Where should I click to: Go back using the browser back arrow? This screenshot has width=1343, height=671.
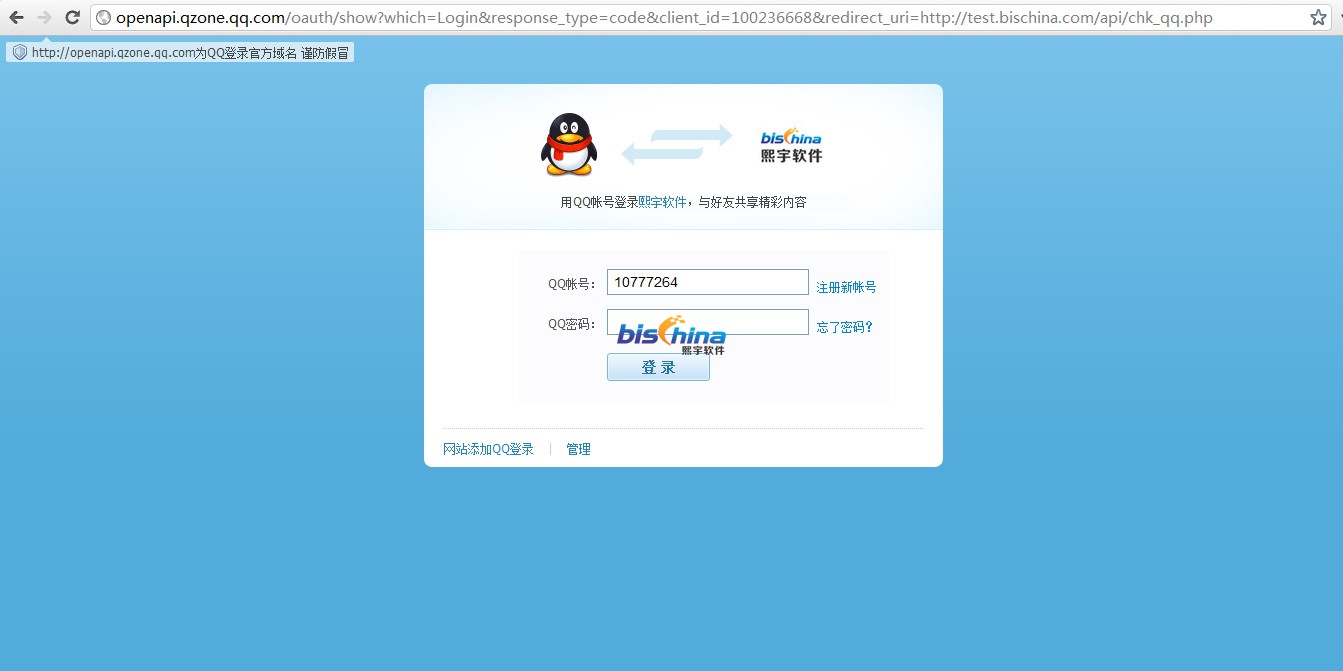pos(16,17)
